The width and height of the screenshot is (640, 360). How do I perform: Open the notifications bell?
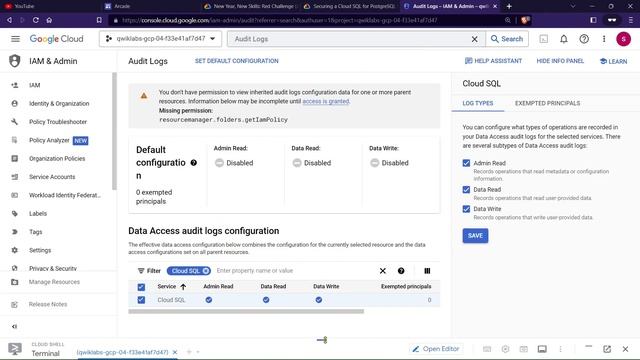coord(564,39)
